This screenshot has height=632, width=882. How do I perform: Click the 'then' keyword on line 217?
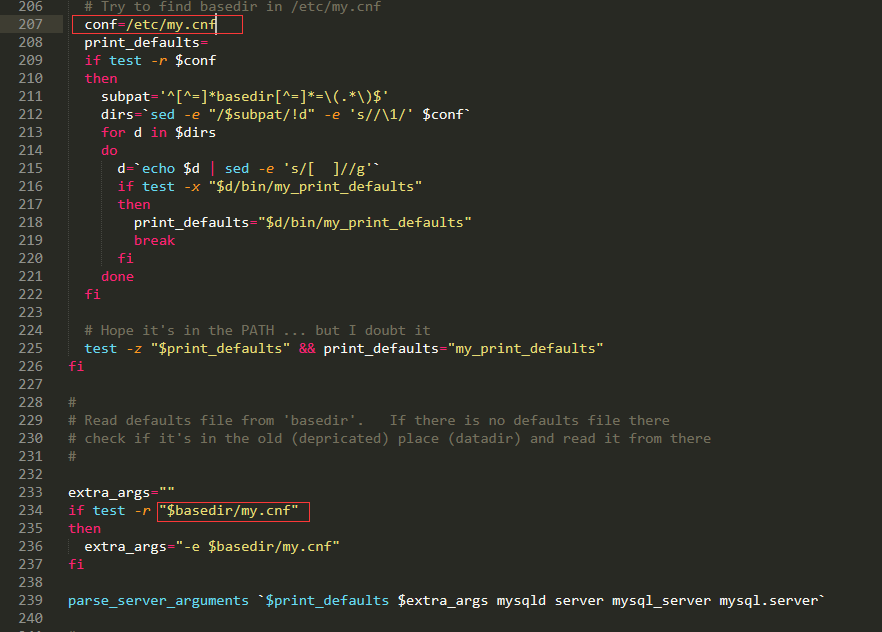click(134, 205)
